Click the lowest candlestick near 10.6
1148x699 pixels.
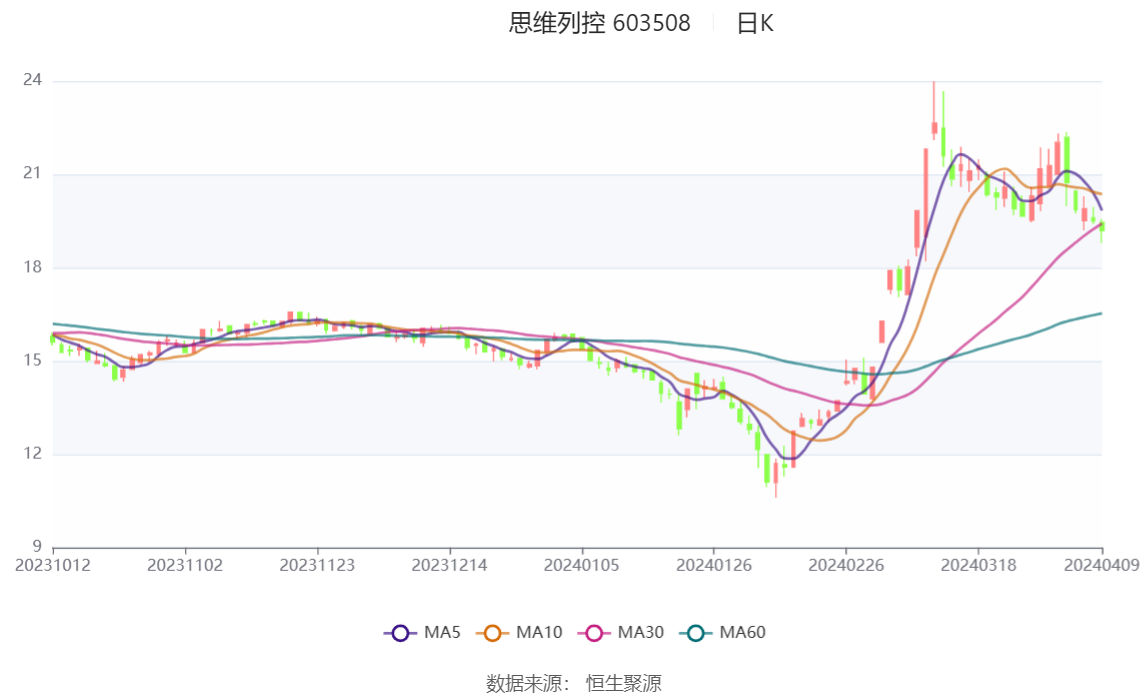(x=776, y=478)
